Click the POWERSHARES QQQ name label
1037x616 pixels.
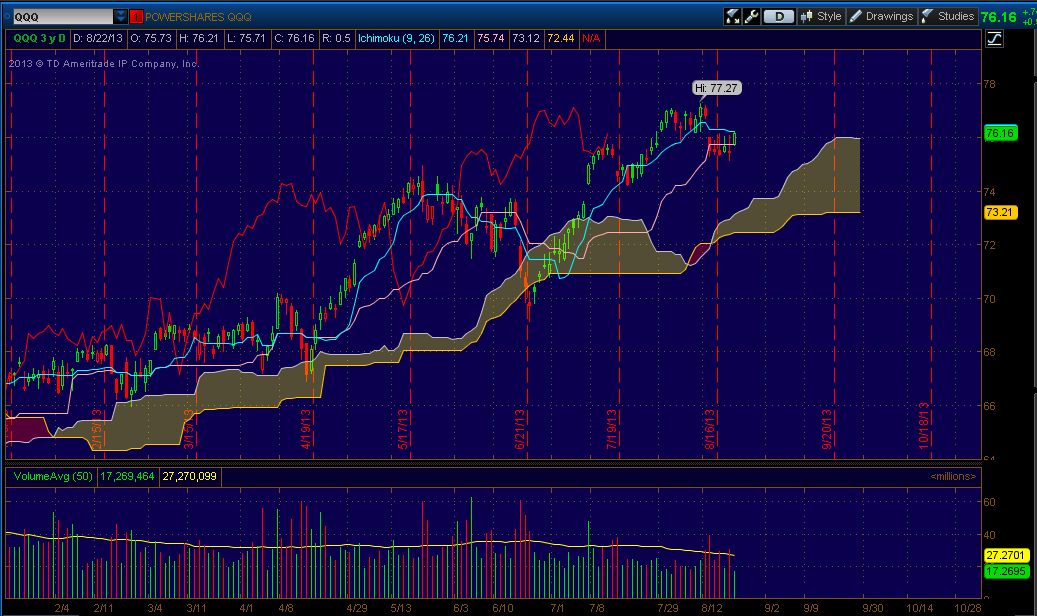coord(198,17)
